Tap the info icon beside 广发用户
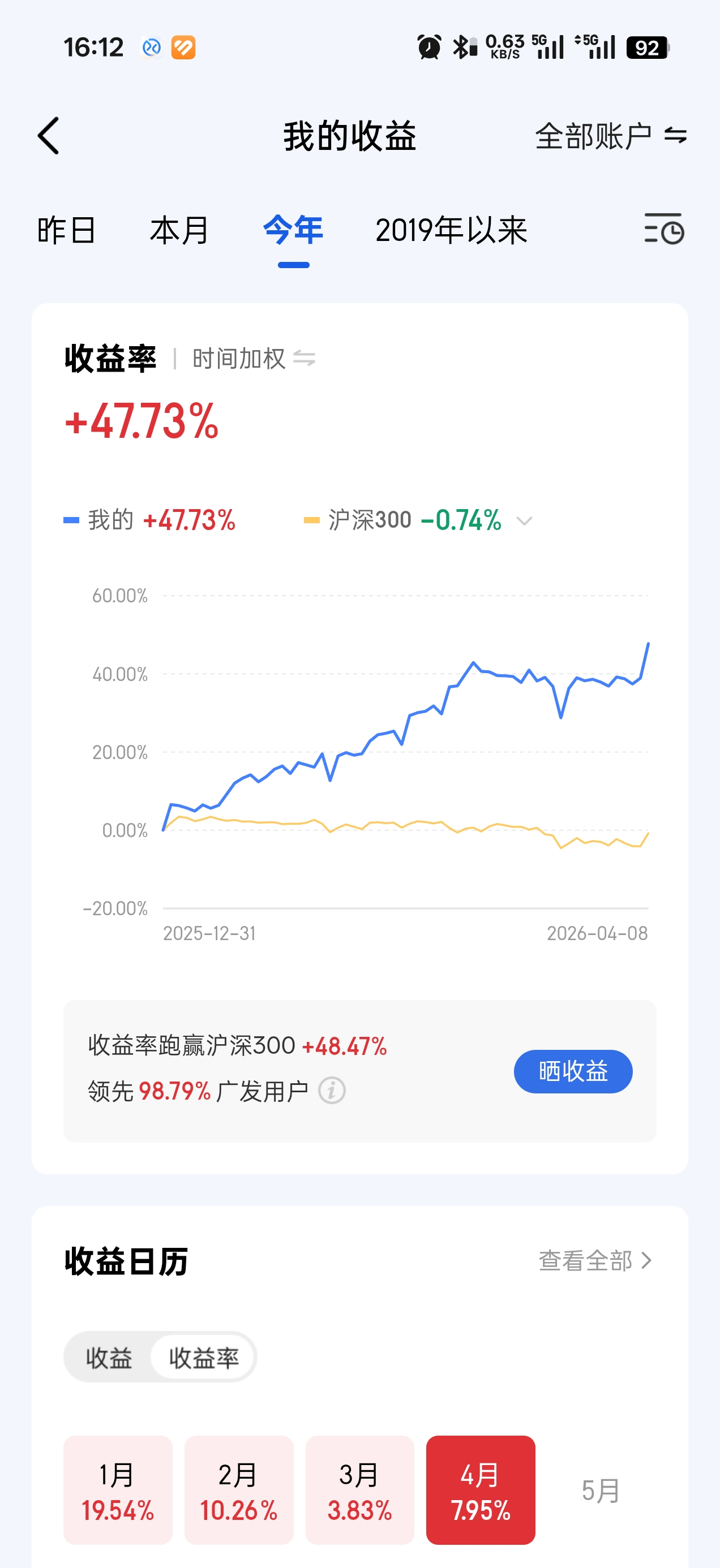720x1568 pixels. click(x=332, y=1090)
